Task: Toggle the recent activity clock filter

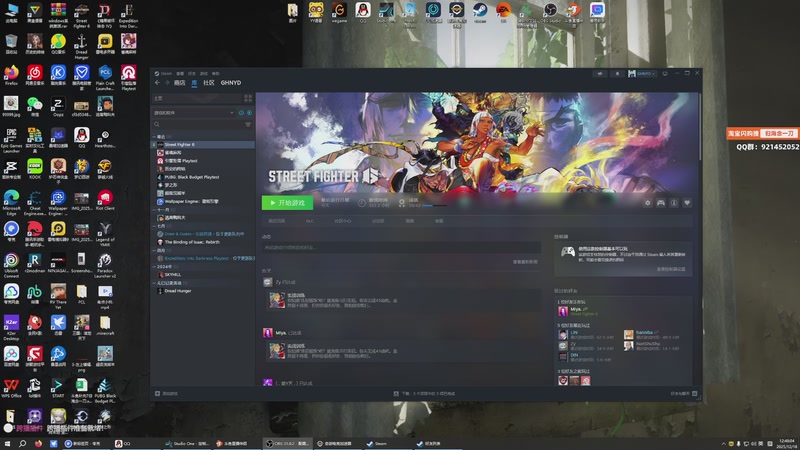Action: [x=241, y=113]
